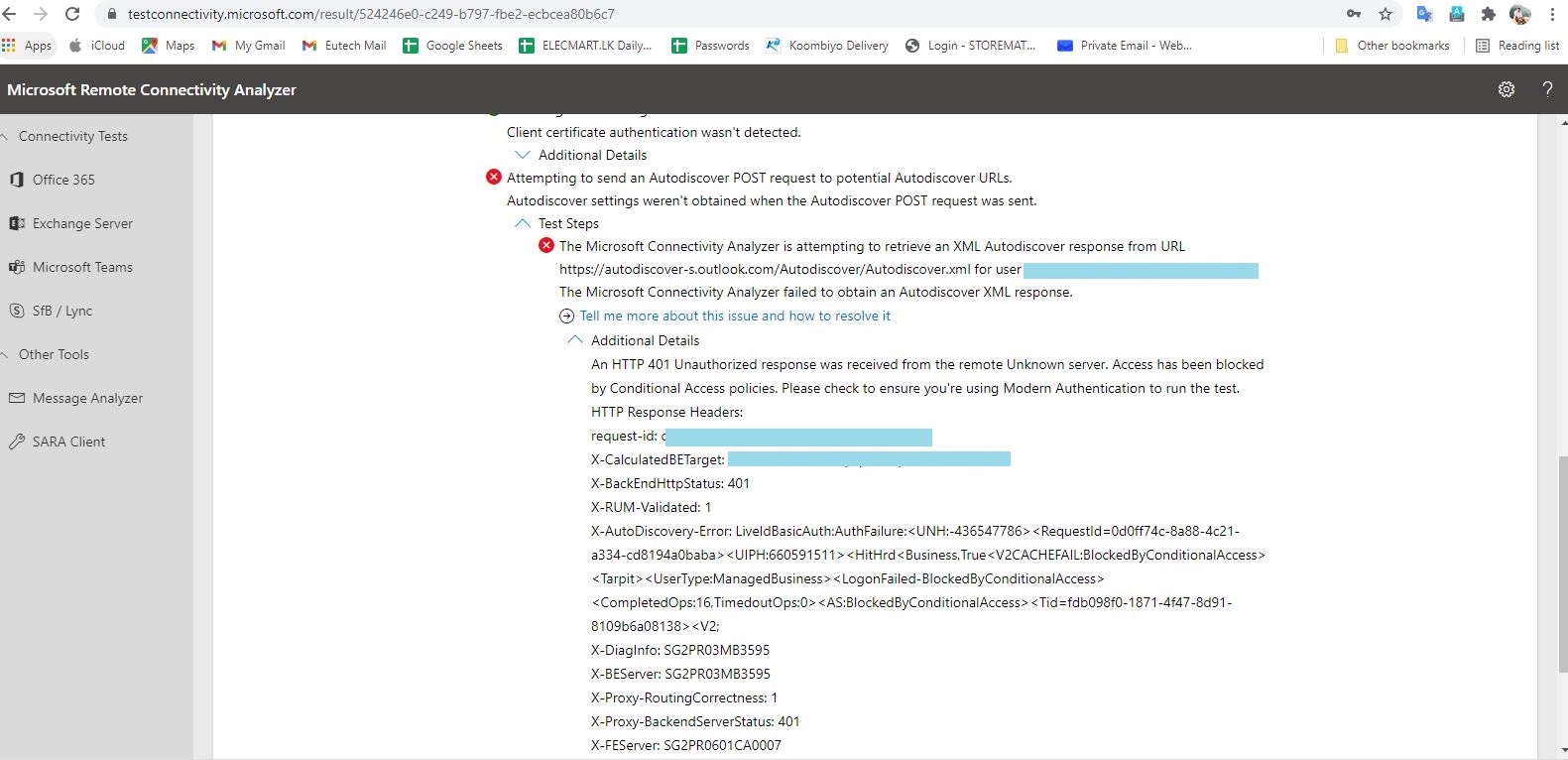
Task: Collapse the Other Tools section
Action: 6,354
